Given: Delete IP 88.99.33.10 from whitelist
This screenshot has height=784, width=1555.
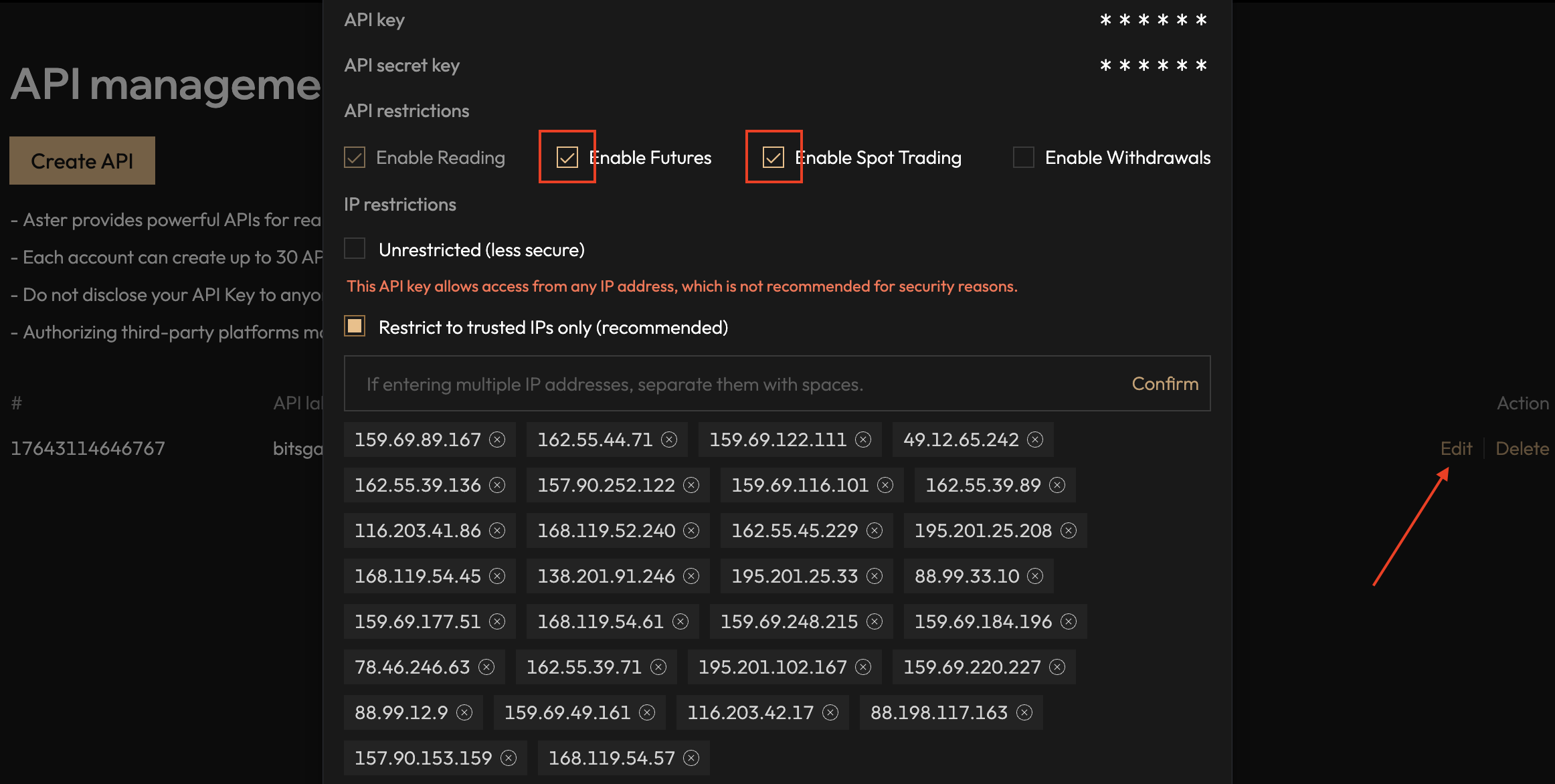Looking at the screenshot, I should (x=1035, y=576).
